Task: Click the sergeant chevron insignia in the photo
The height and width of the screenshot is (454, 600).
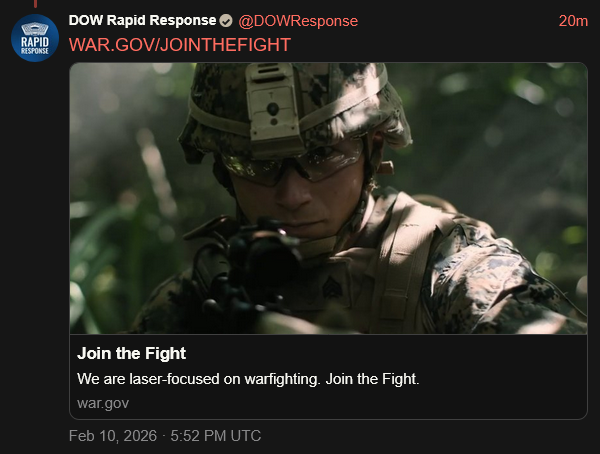Action: coord(331,287)
